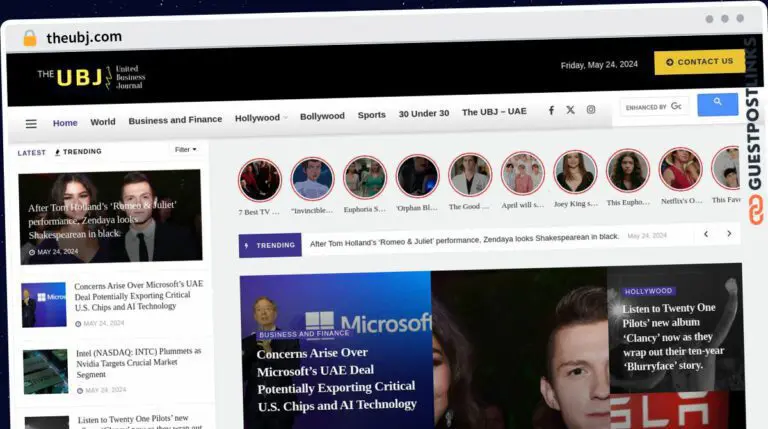768x429 pixels.
Task: Go to previous trending headline arrow
Action: [x=706, y=234]
